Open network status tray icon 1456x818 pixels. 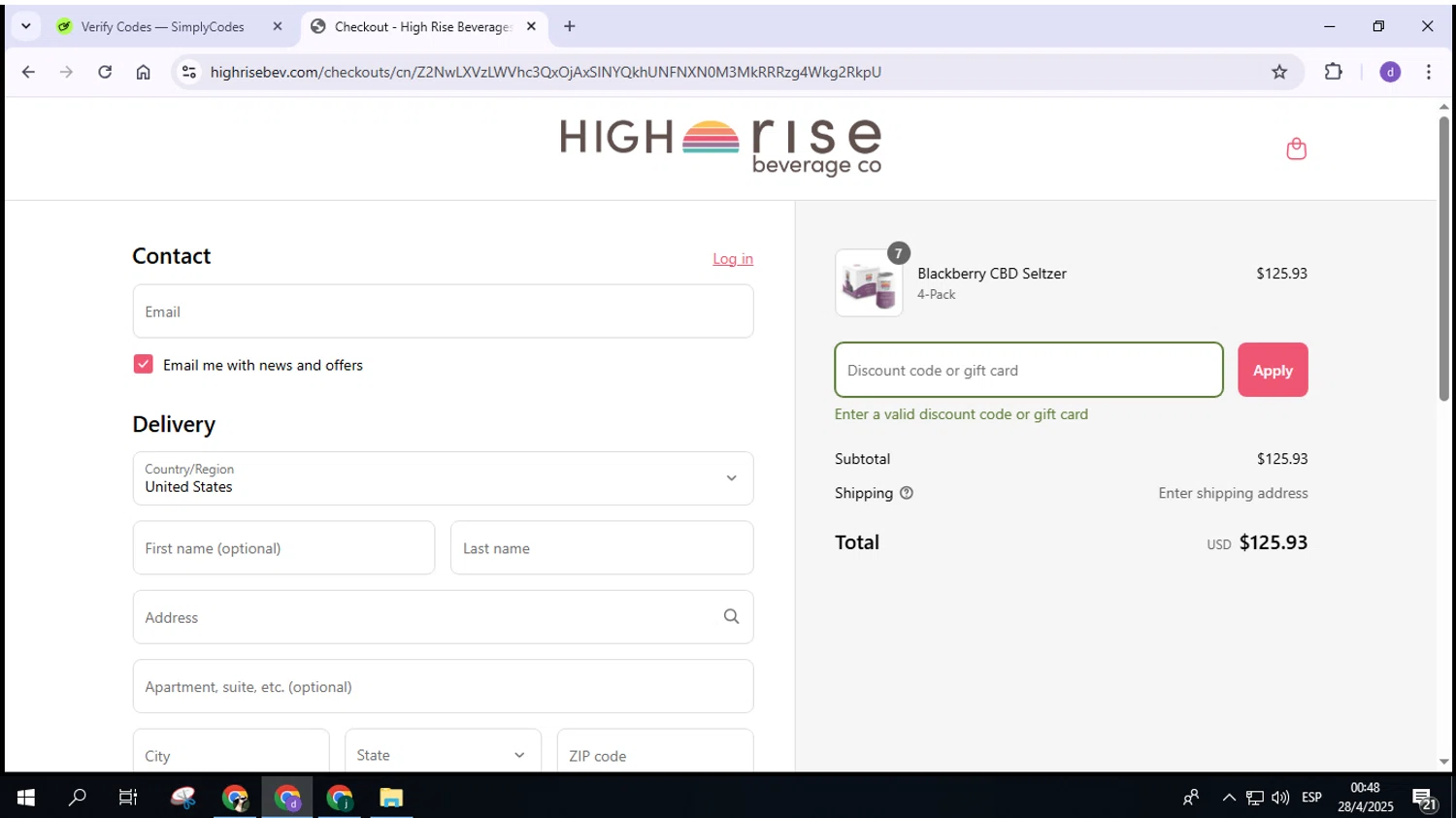[x=1254, y=798]
